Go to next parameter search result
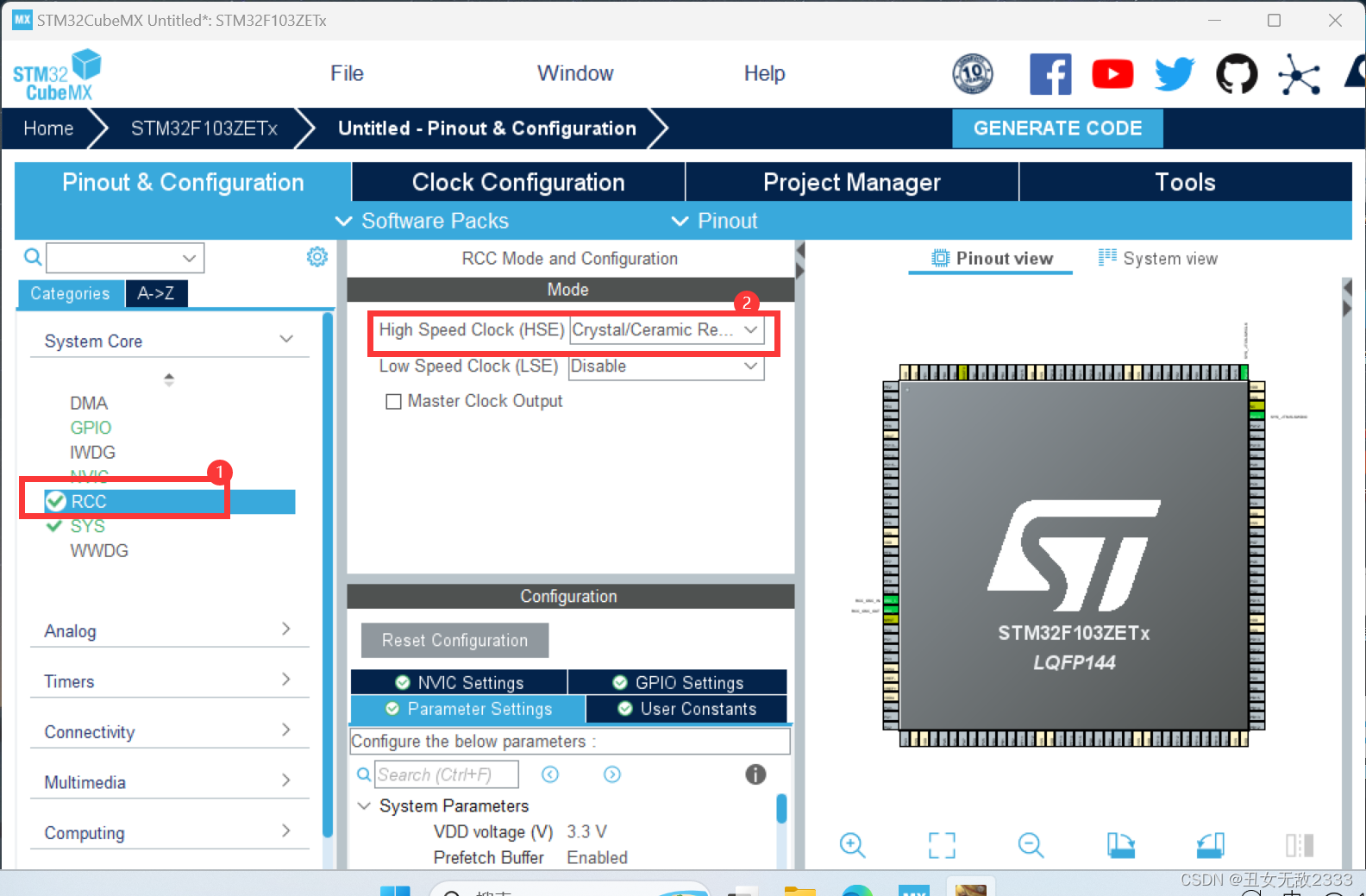Image resolution: width=1366 pixels, height=896 pixels. (x=612, y=774)
